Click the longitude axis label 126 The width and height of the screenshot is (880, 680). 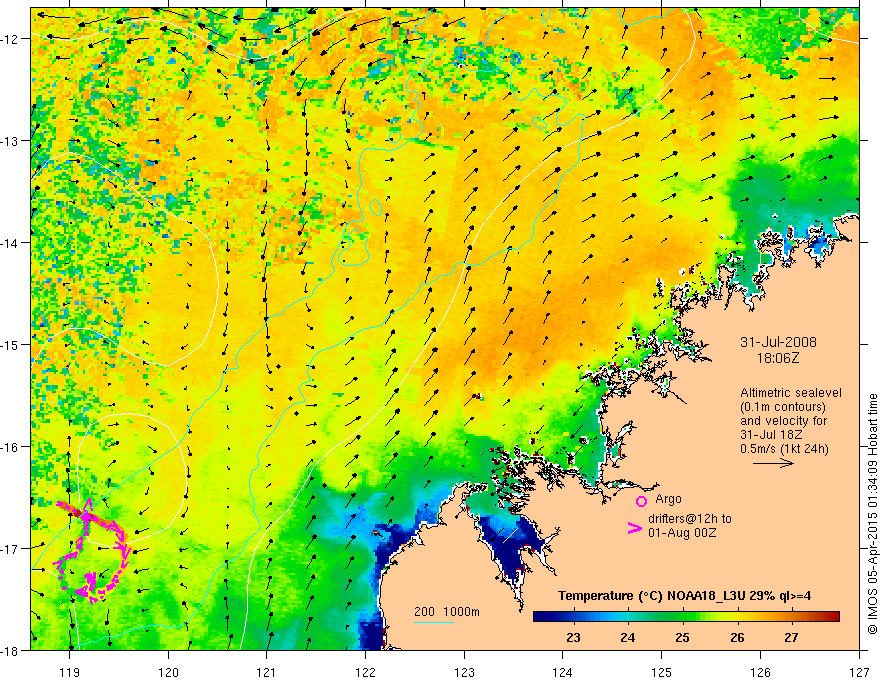click(x=760, y=672)
